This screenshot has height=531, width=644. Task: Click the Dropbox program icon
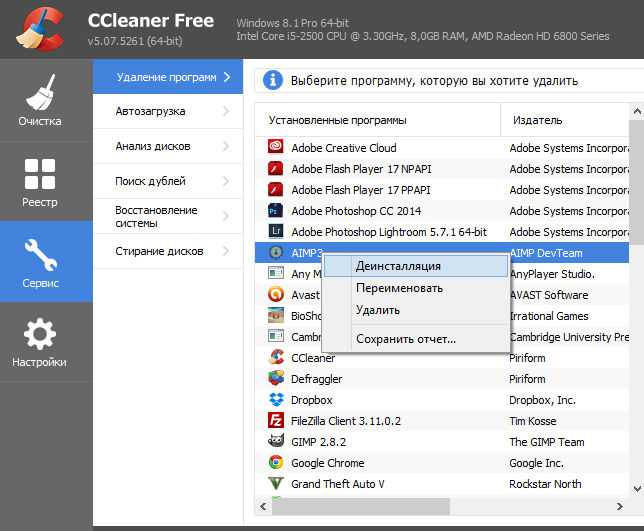[276, 399]
